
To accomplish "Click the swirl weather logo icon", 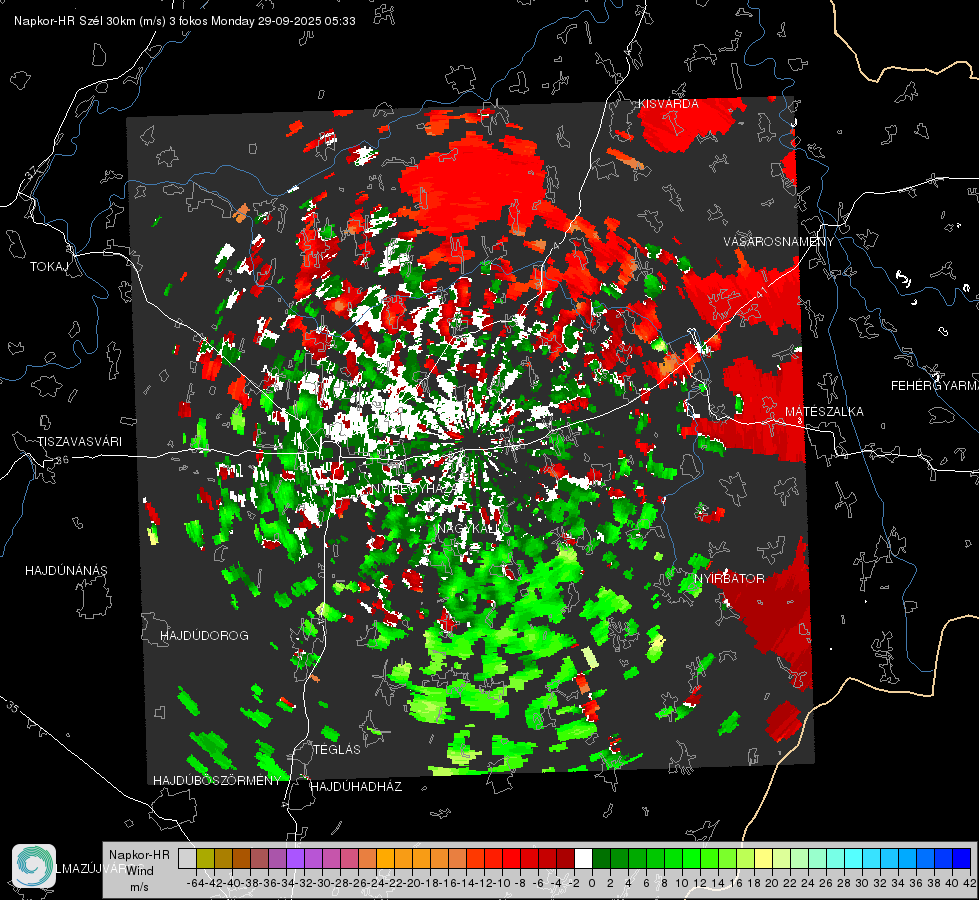I will [34, 866].
